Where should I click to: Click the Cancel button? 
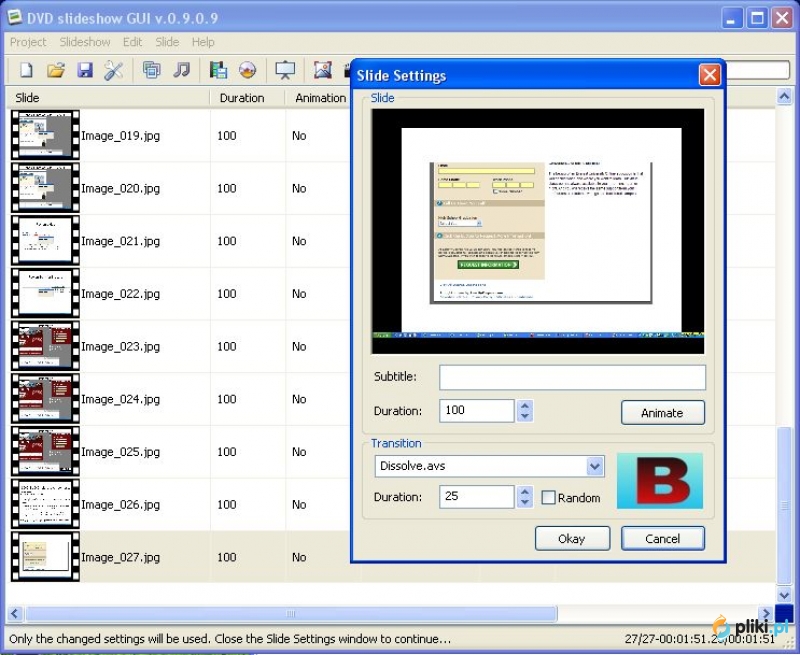[662, 538]
